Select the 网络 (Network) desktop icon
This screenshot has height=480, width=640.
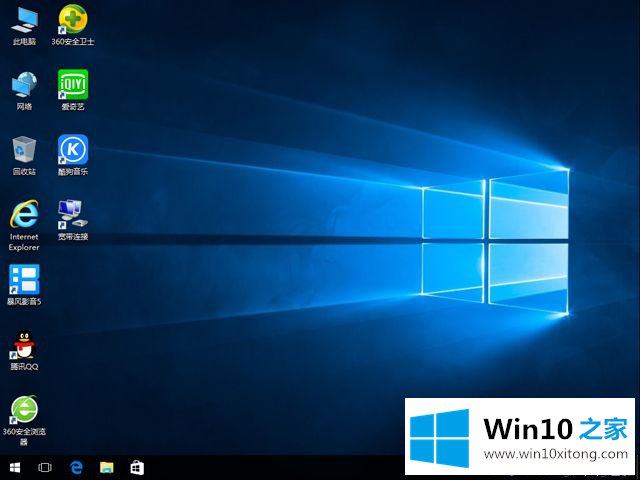[x=24, y=84]
